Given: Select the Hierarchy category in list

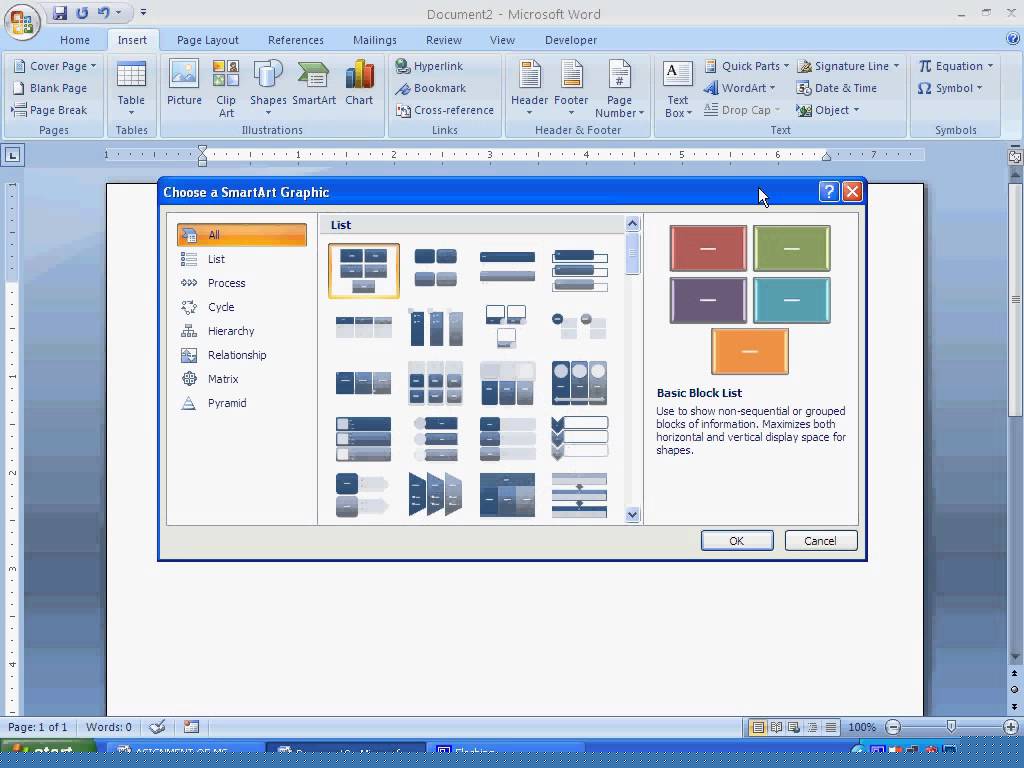Looking at the screenshot, I should pos(230,331).
